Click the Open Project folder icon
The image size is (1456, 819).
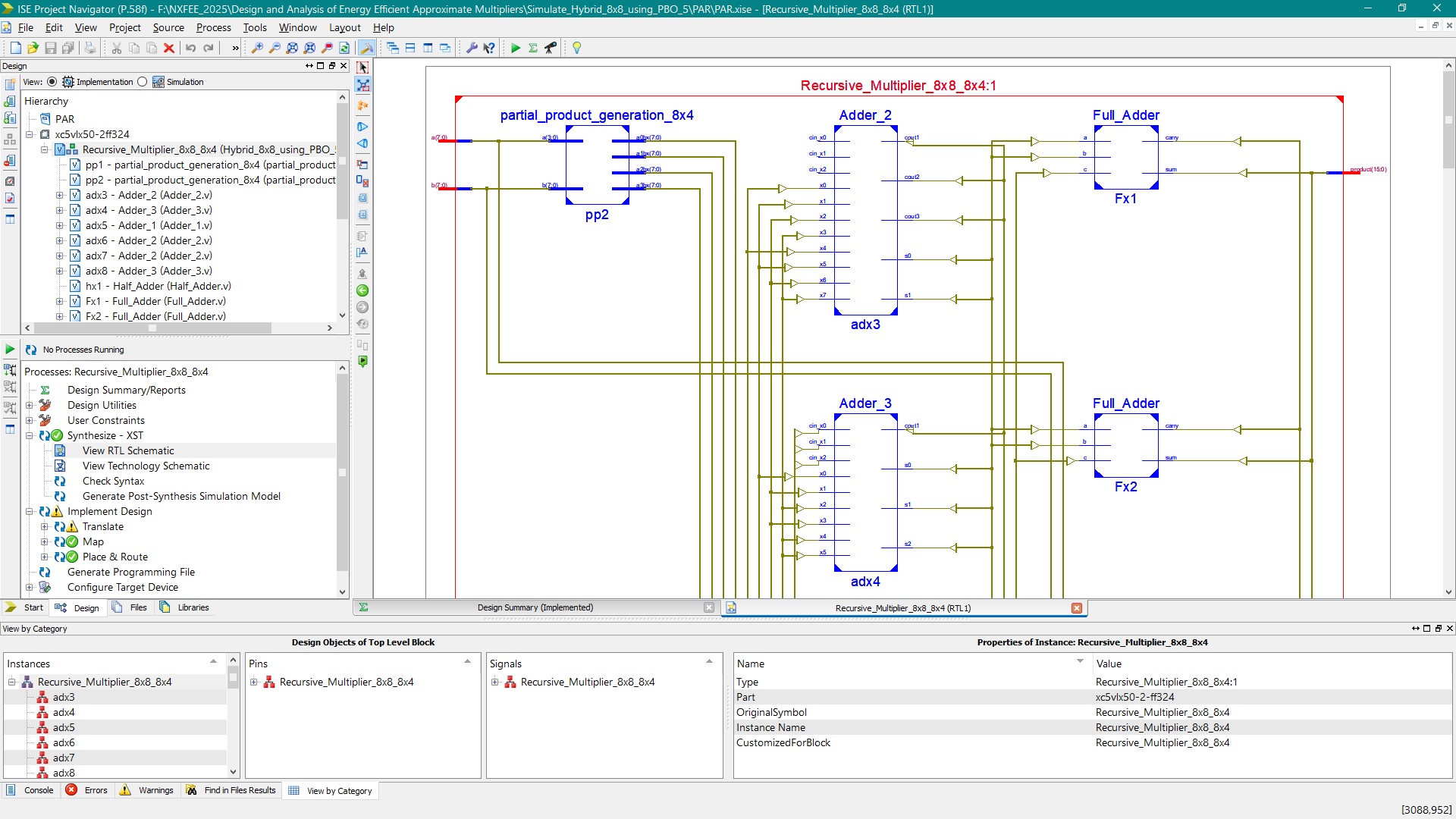click(33, 48)
